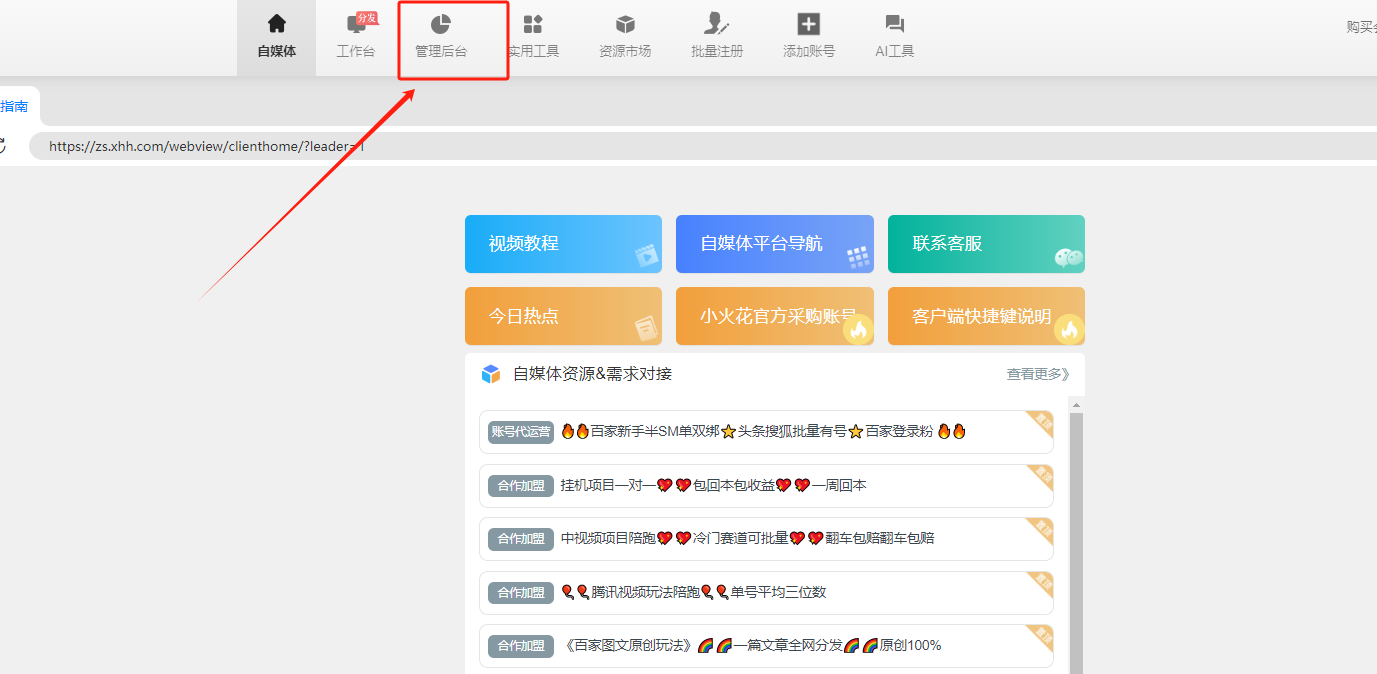Screen dimensions: 1377x674
Task: Click the 分发 badge on 工作台
Action: pyautogui.click(x=367, y=18)
